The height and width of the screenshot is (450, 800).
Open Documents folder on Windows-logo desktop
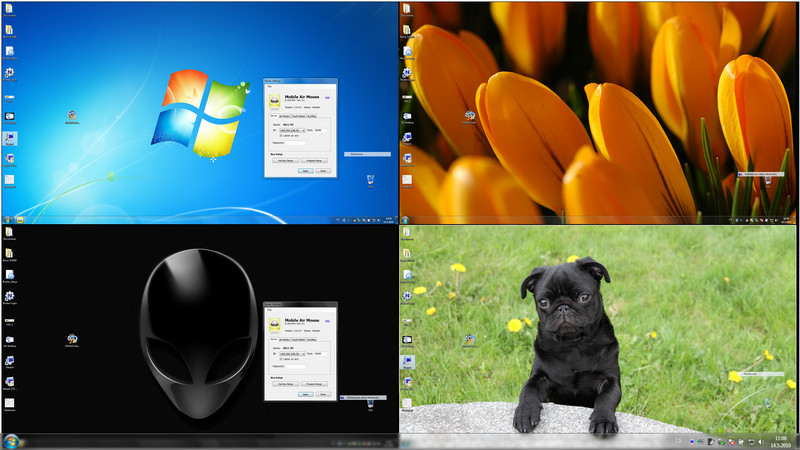9,9
